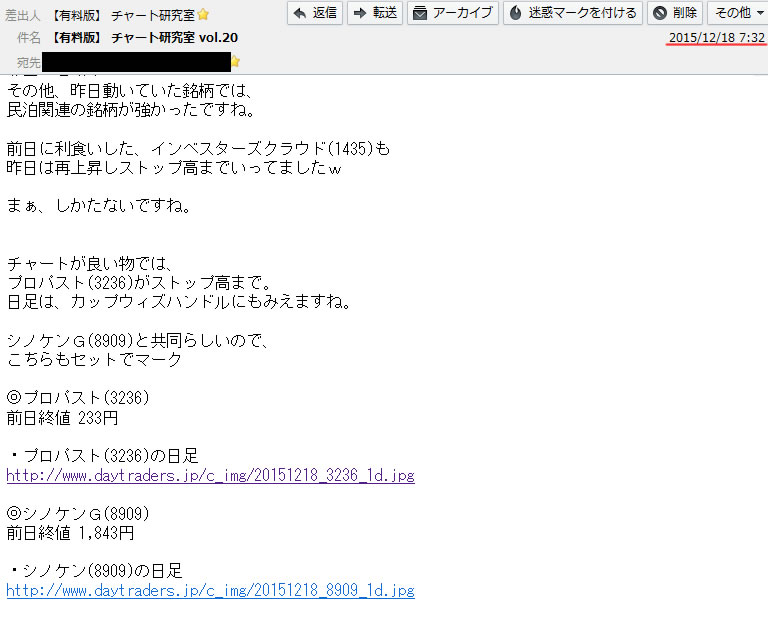Click the star beside the recipient field
Screen dimensions: 768x619
[236, 62]
